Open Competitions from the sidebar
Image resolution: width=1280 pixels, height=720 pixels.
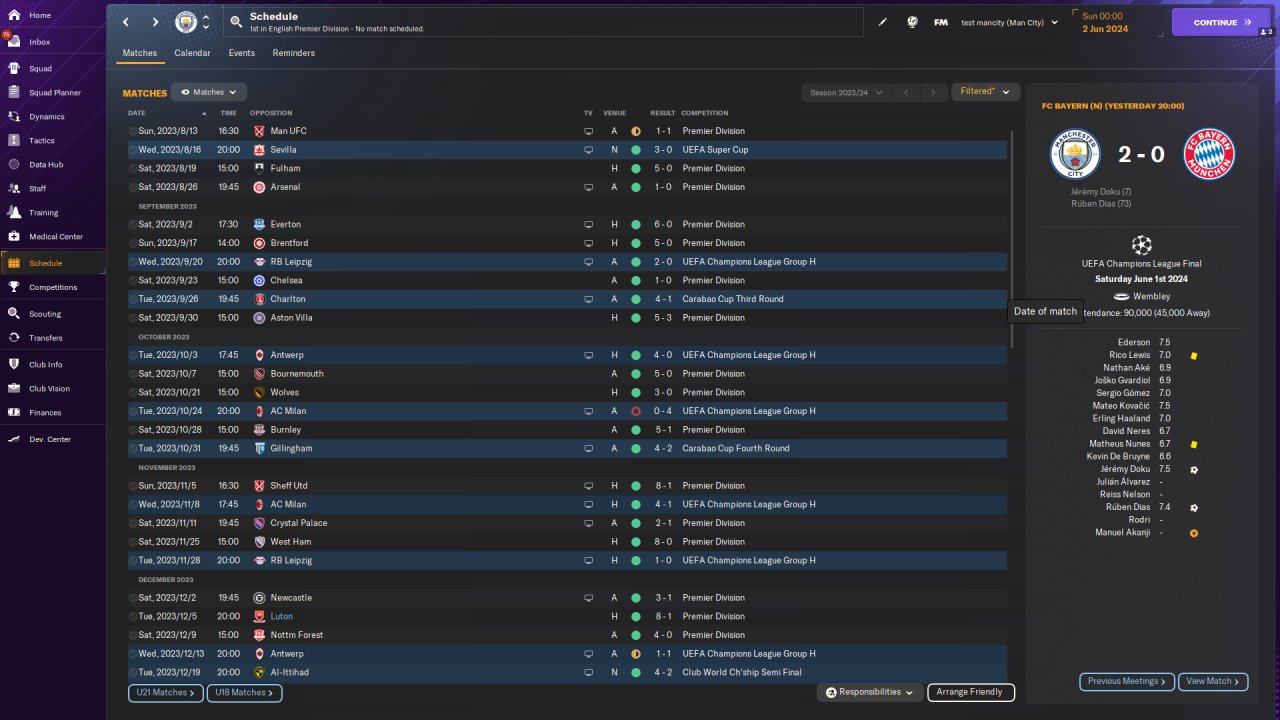click(53, 287)
